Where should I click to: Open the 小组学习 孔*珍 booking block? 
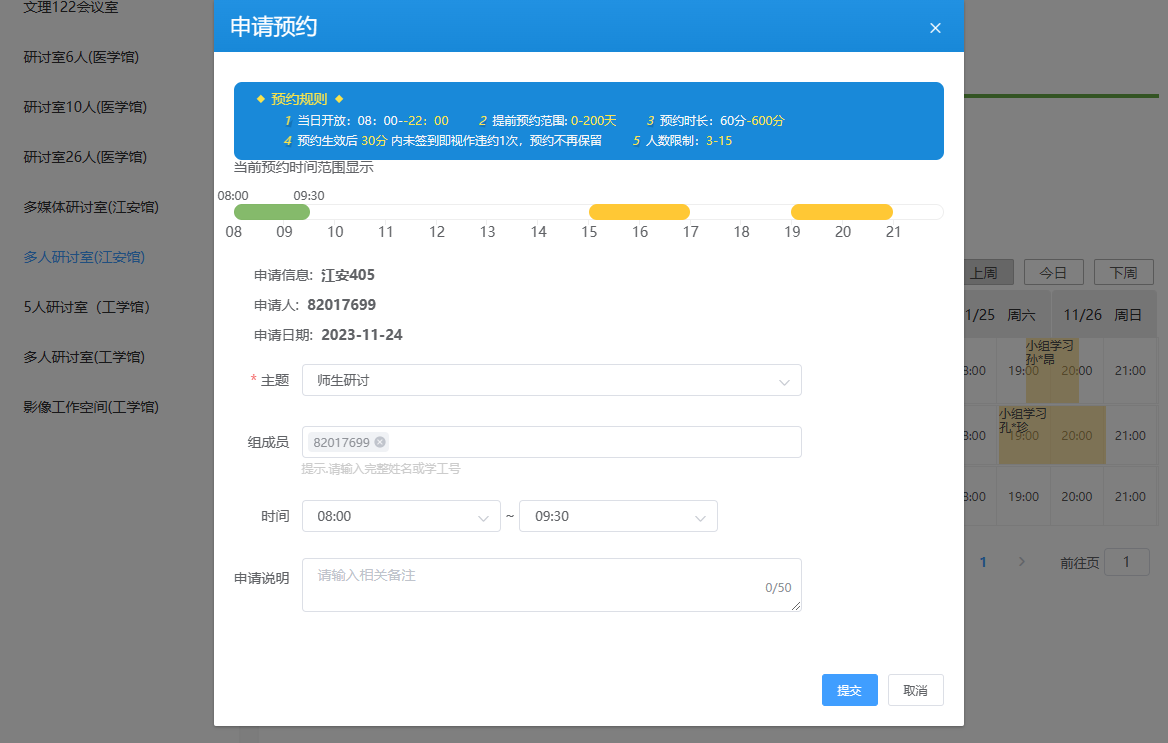[1052, 434]
